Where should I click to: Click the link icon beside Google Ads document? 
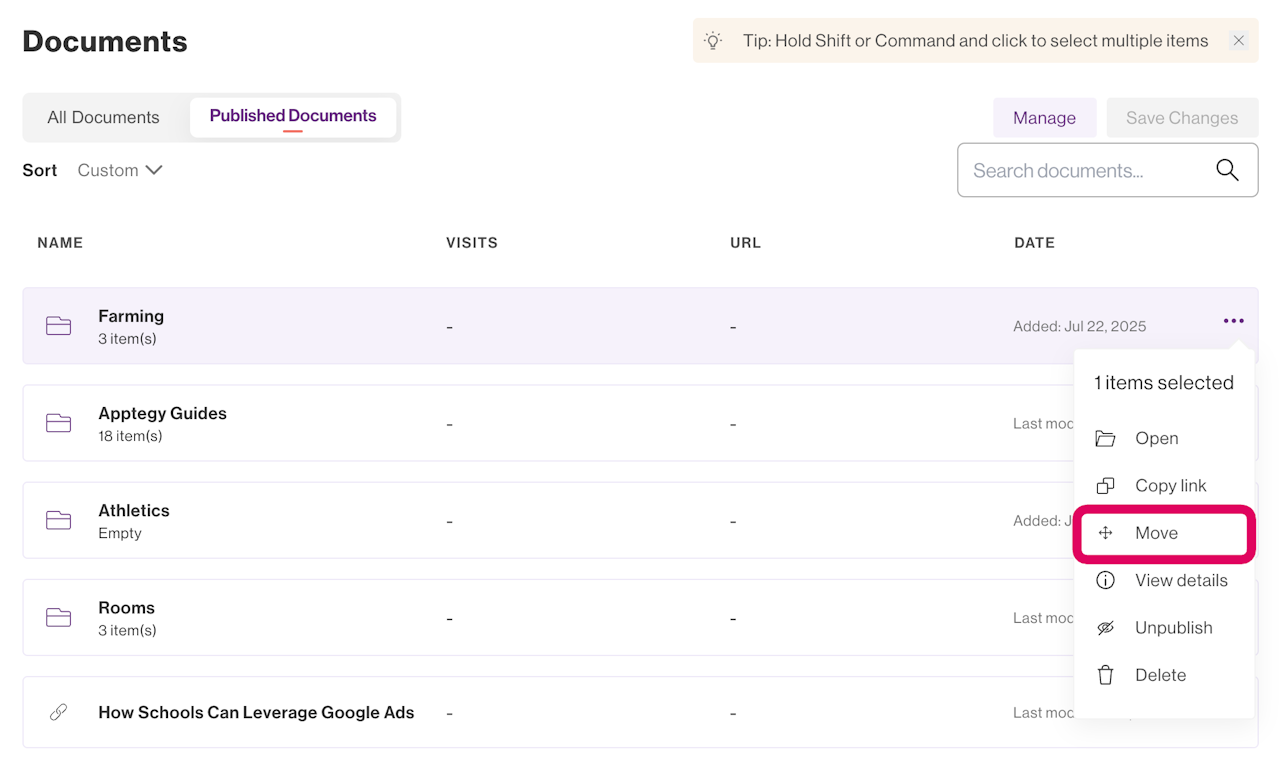click(59, 713)
